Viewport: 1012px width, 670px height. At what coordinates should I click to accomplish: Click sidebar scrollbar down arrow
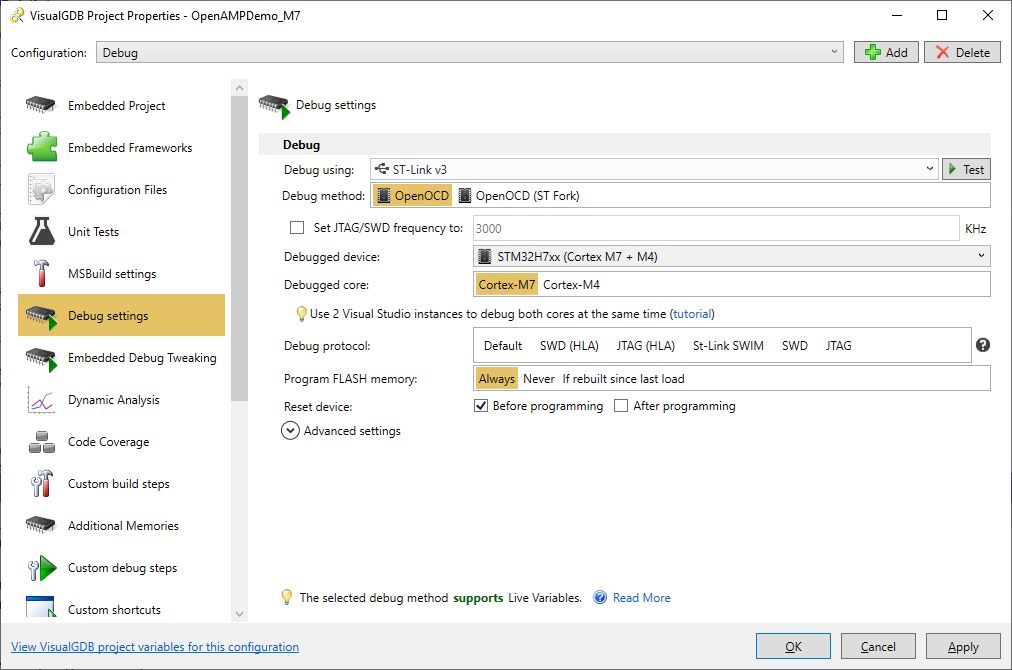tap(239, 614)
